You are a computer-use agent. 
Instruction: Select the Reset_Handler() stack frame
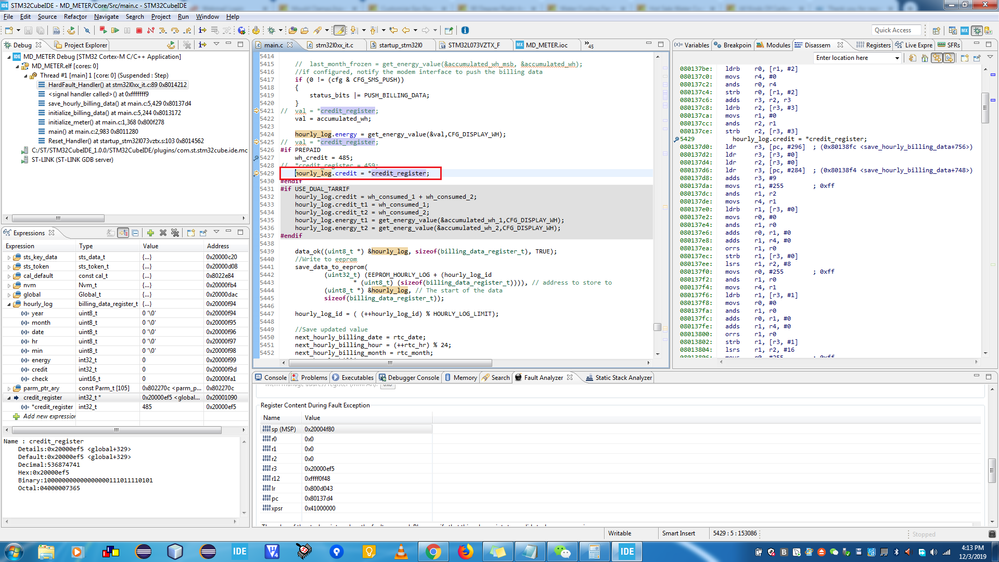pyautogui.click(x=121, y=141)
